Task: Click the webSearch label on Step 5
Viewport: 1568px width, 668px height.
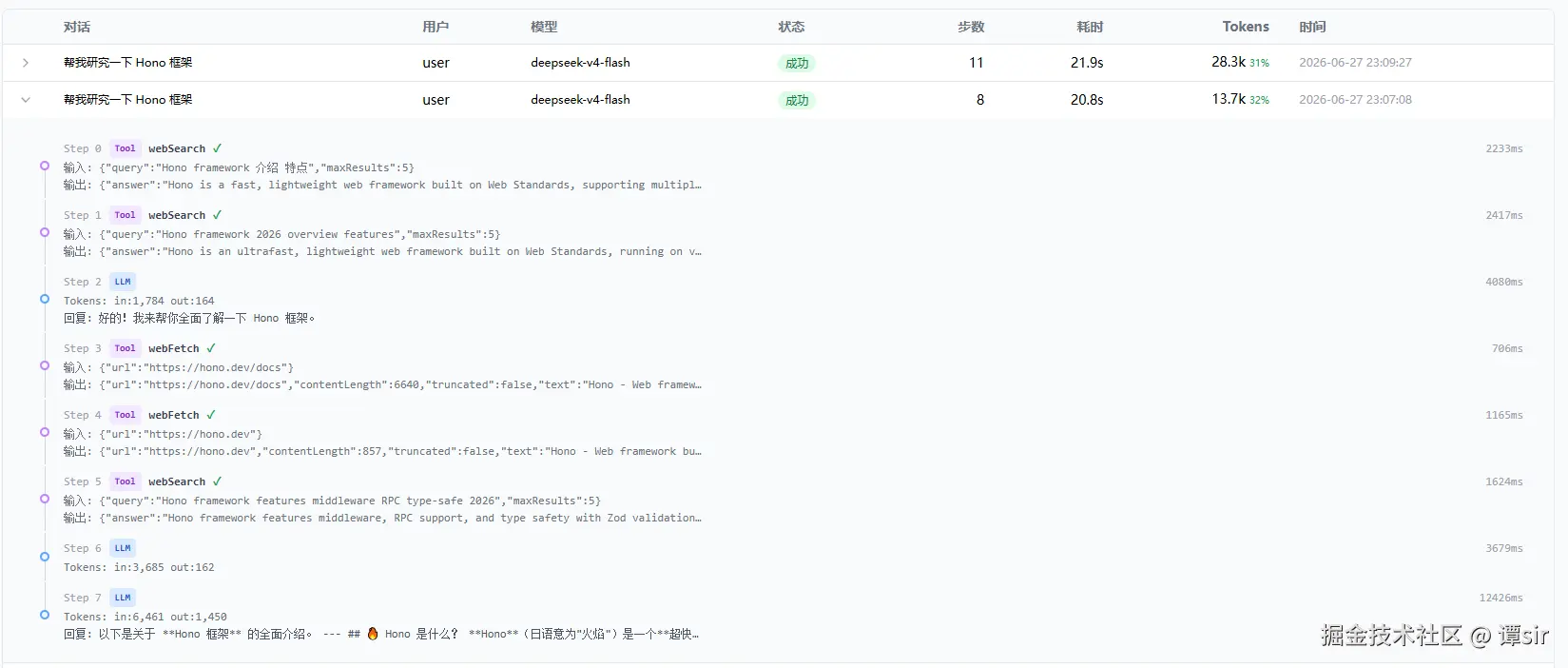Action: click(x=177, y=481)
